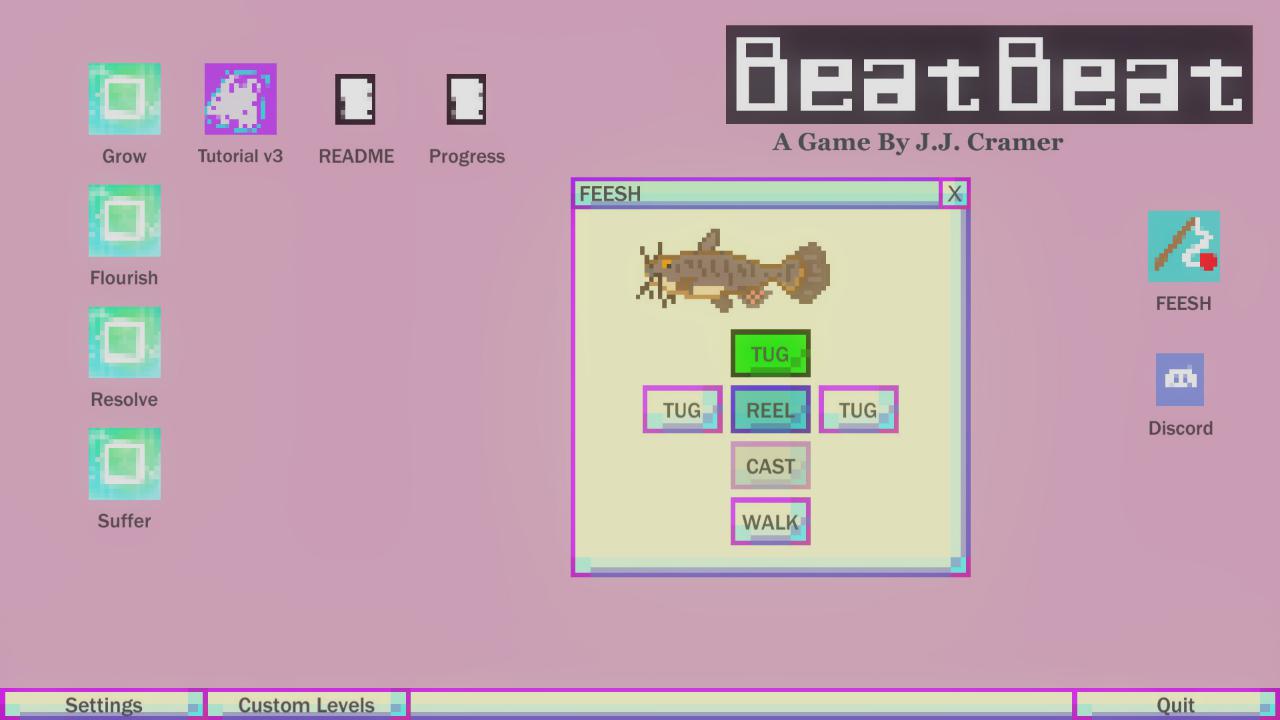Click the TUG button left of REEL
The width and height of the screenshot is (1280, 720).
(x=682, y=410)
